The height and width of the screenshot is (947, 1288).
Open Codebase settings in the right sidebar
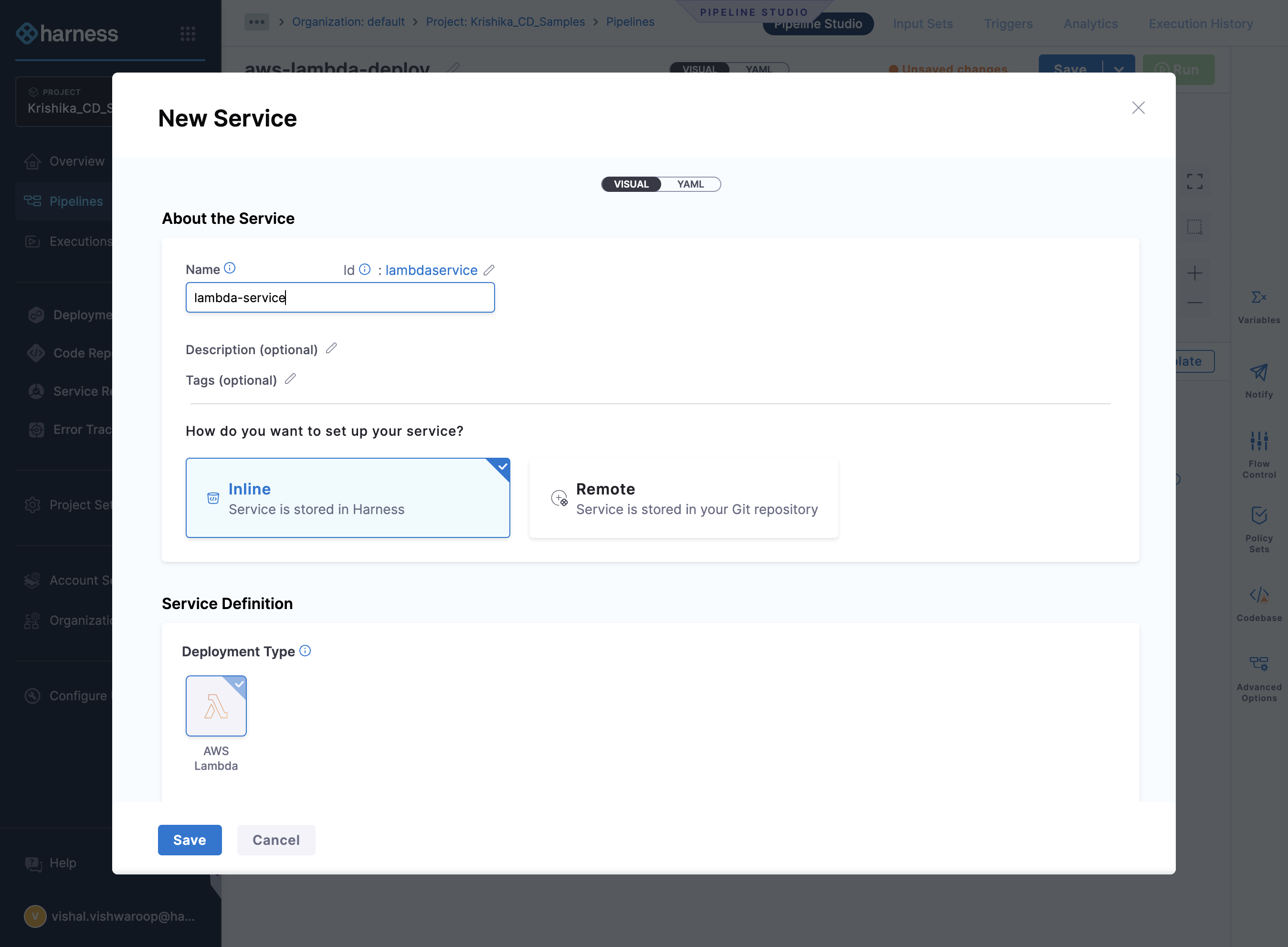point(1259,604)
